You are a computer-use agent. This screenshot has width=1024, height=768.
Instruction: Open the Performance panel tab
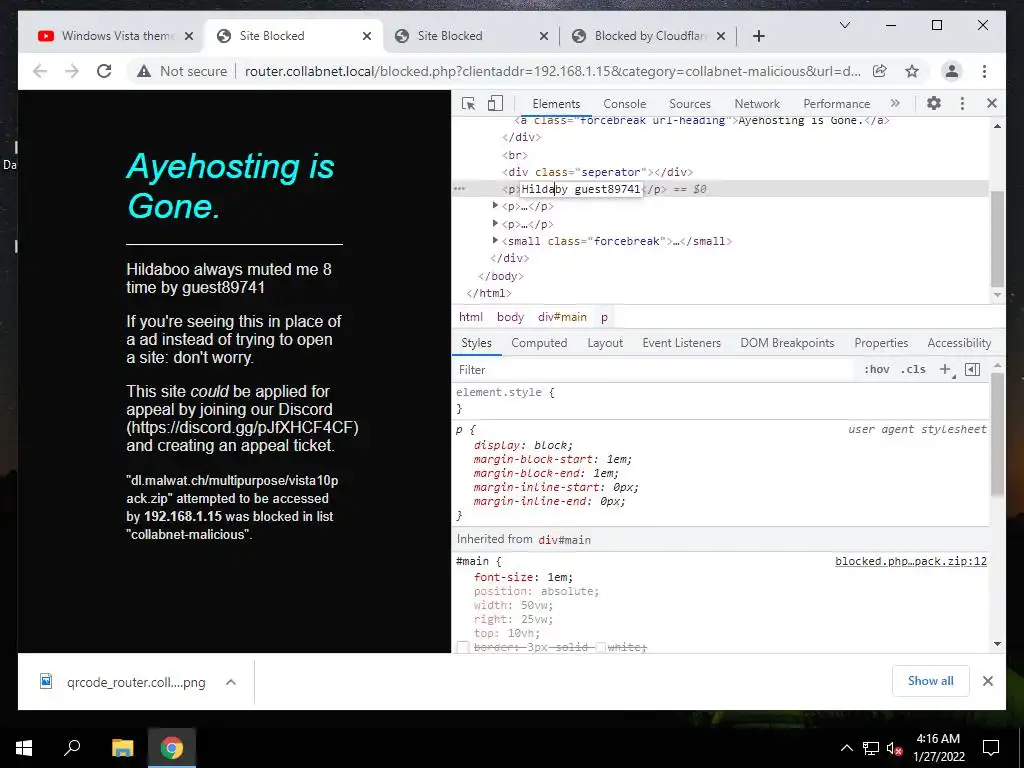837,104
